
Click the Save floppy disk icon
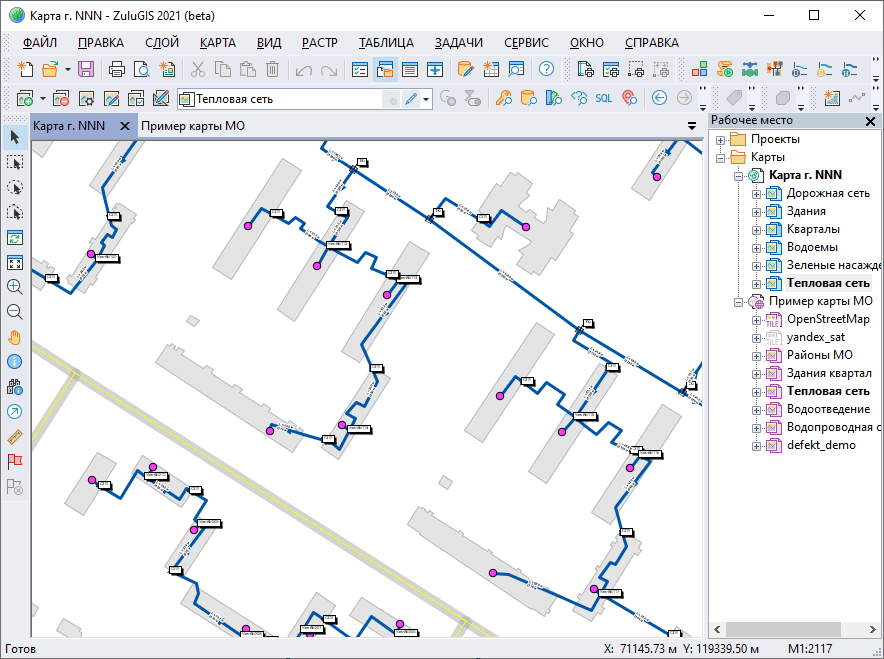click(85, 69)
